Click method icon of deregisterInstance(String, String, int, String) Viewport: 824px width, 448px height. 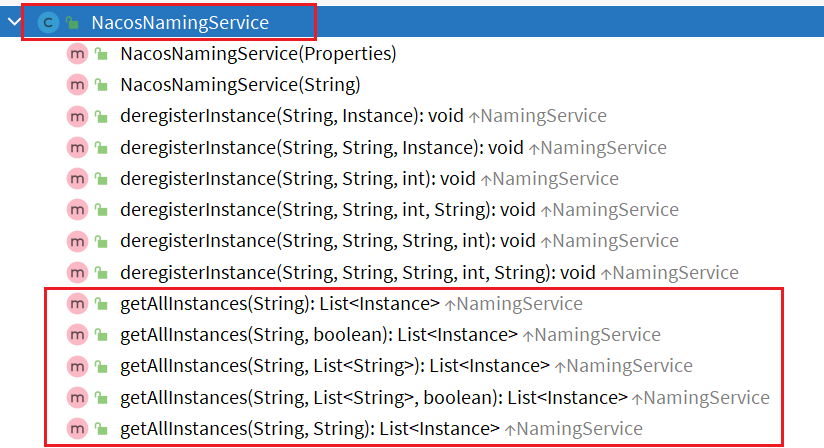(78, 210)
